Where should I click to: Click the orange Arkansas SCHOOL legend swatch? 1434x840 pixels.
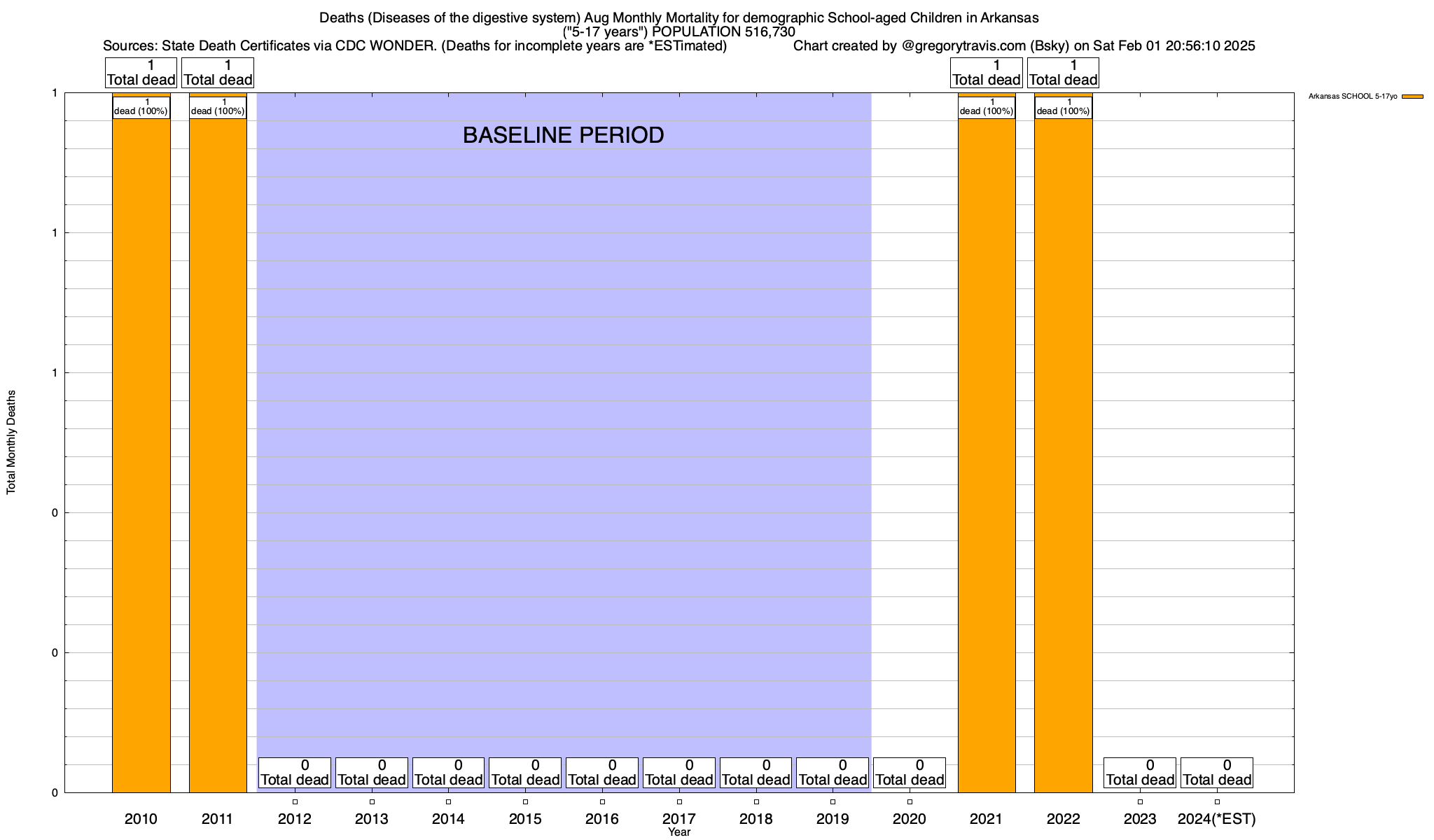click(1412, 97)
